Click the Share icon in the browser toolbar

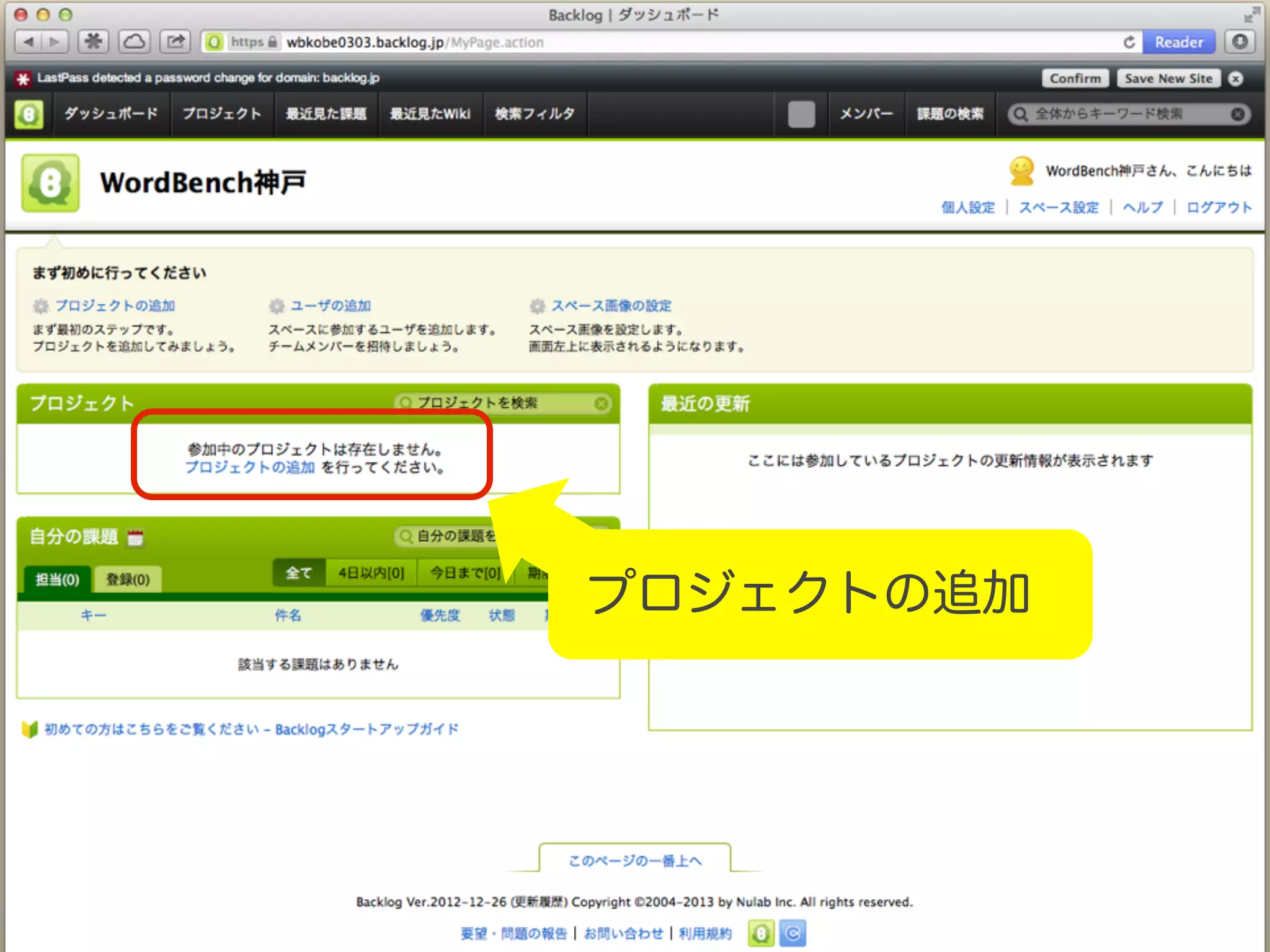175,42
